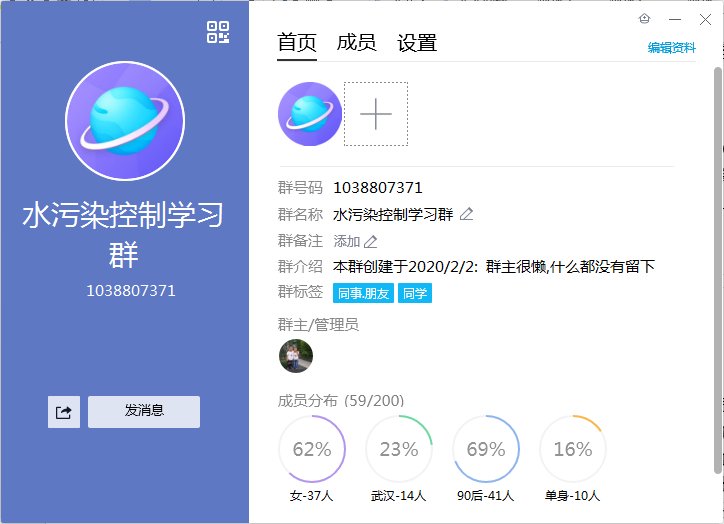Image resolution: width=724 pixels, height=524 pixels.
Task: Click the large group avatar in left panel
Action: [x=125, y=121]
